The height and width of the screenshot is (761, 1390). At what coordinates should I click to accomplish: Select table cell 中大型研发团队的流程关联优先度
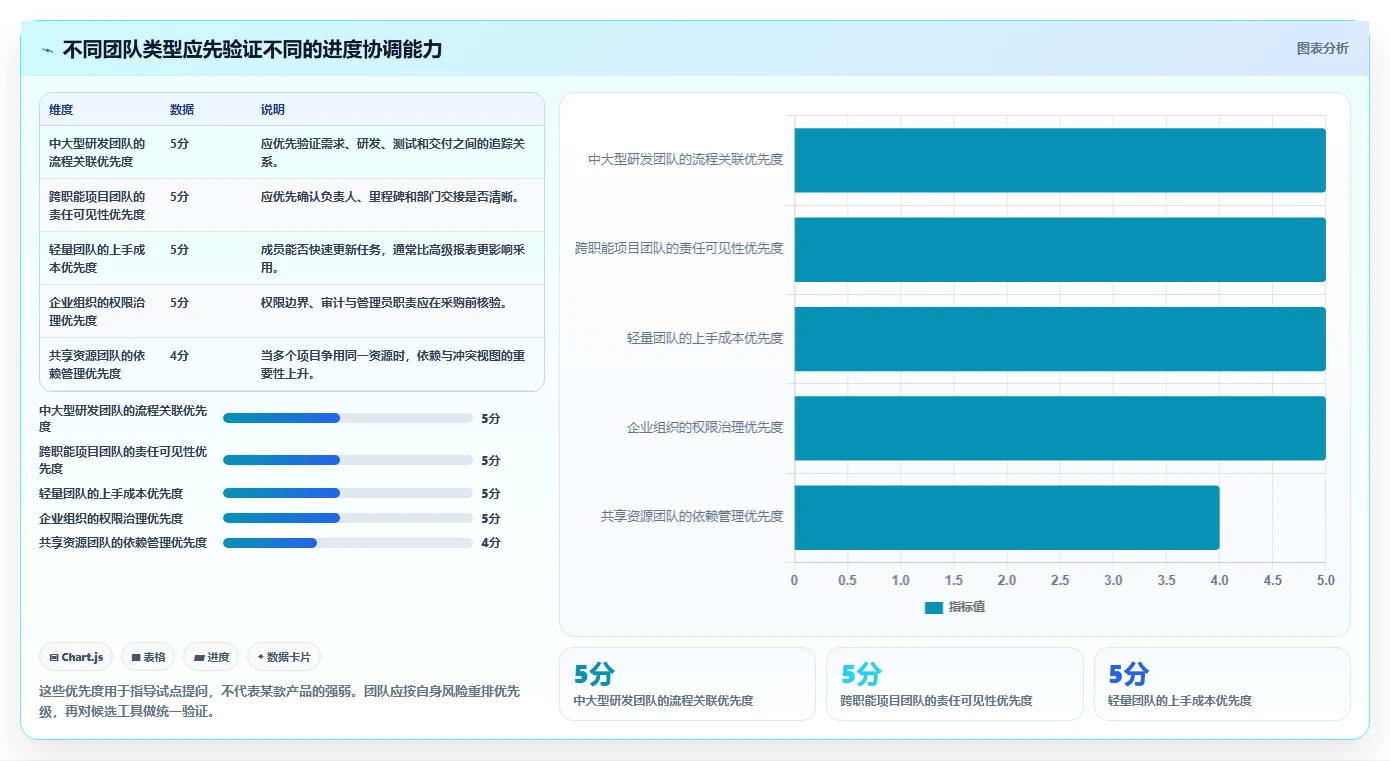[97, 152]
